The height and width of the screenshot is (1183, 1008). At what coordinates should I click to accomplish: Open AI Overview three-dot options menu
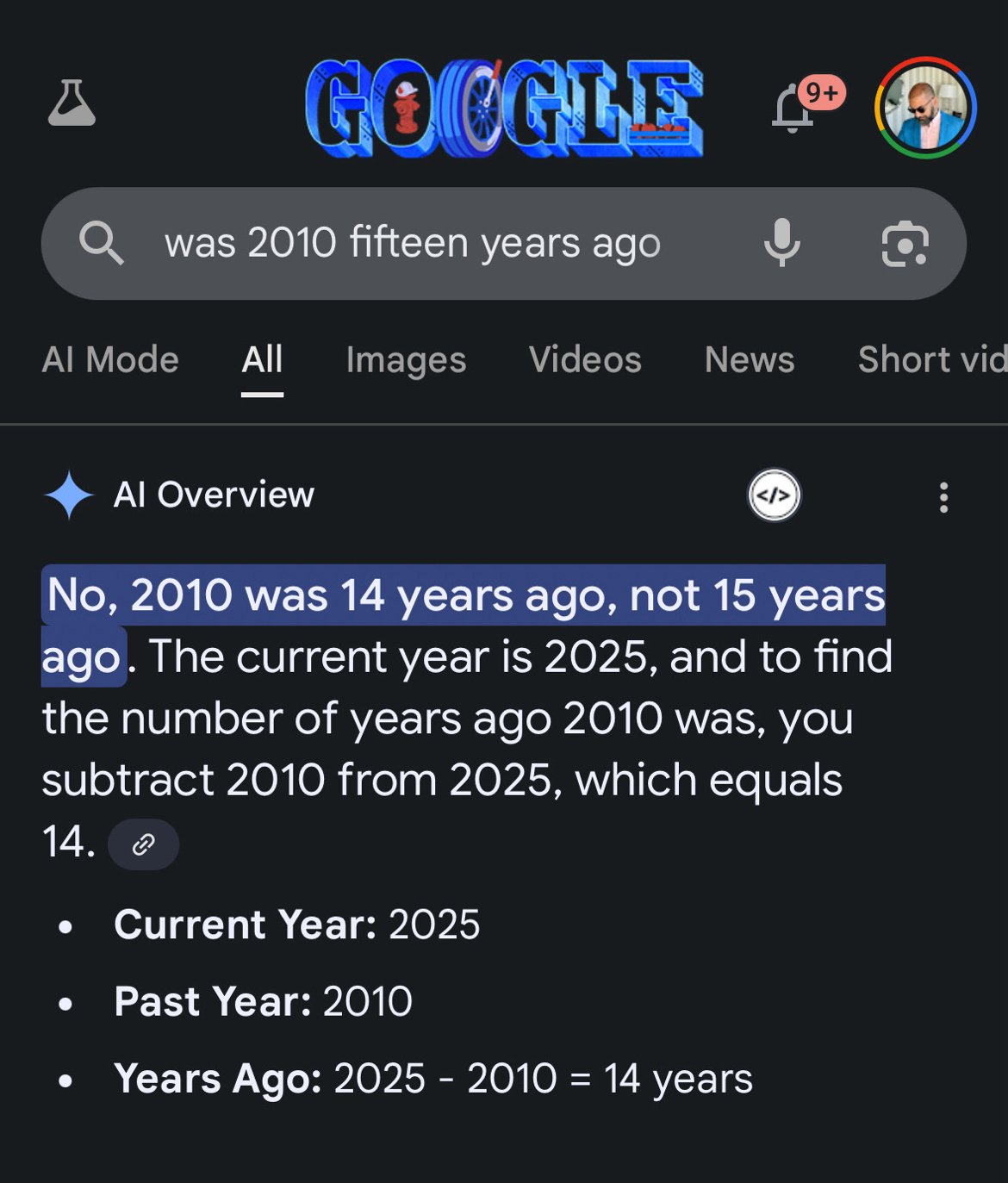[944, 497]
